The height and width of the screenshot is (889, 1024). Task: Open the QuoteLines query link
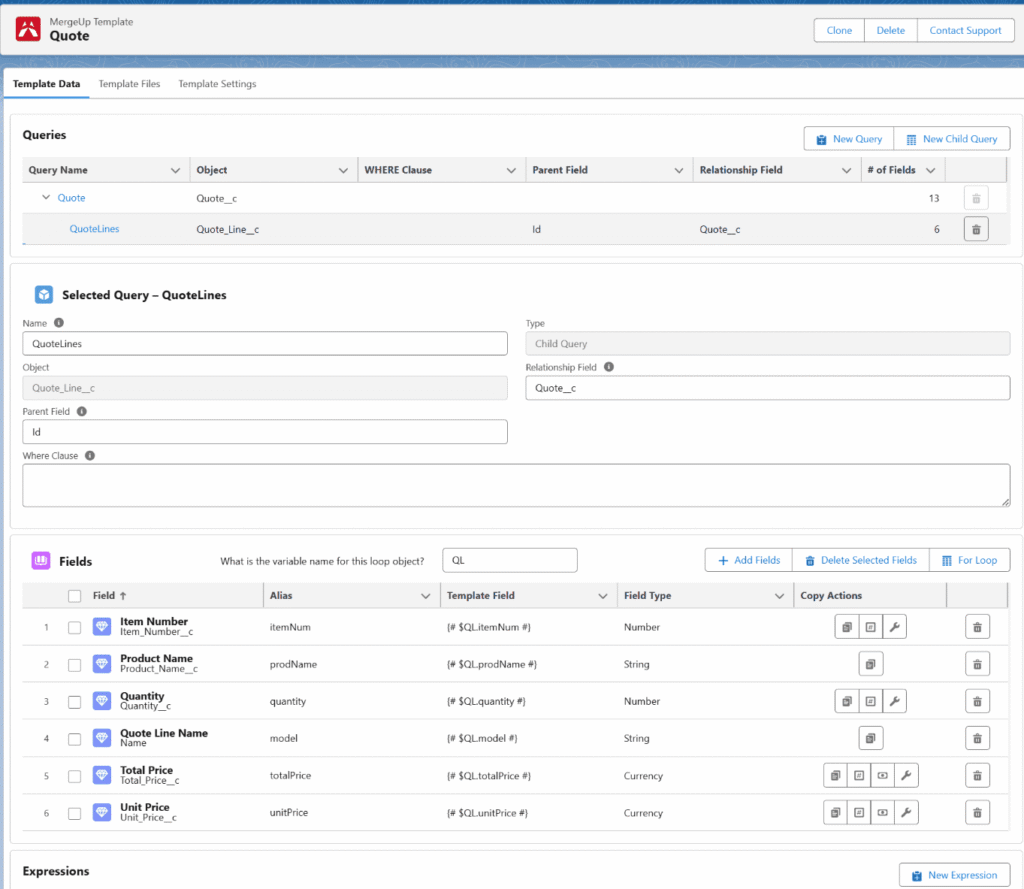(x=95, y=229)
